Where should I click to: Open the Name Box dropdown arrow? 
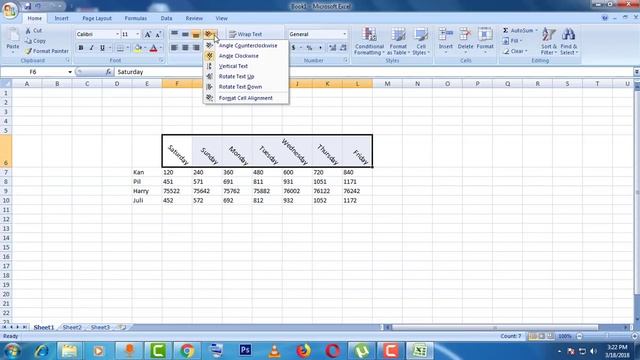click(70, 72)
